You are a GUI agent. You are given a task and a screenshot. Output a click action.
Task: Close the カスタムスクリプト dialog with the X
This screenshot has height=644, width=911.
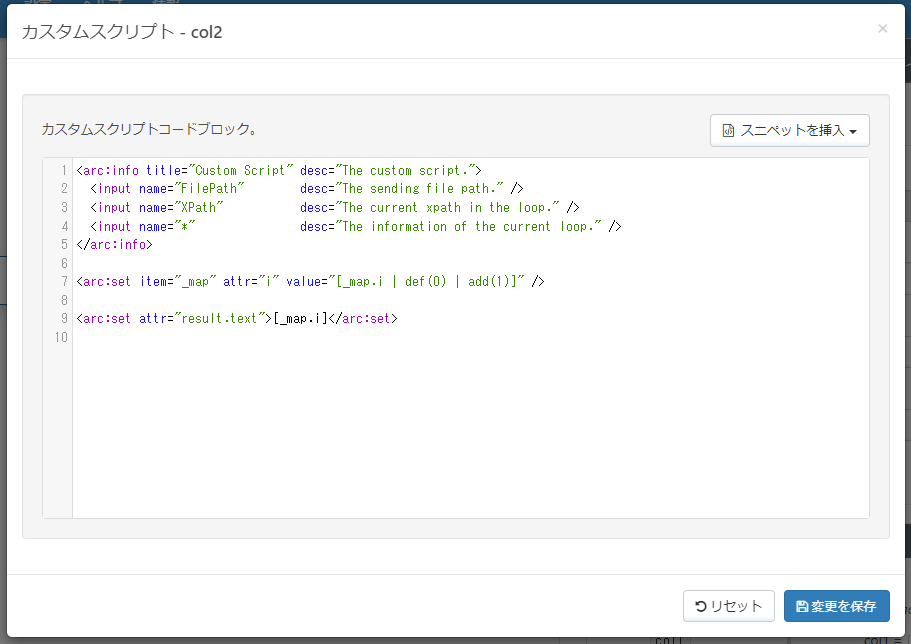882,29
